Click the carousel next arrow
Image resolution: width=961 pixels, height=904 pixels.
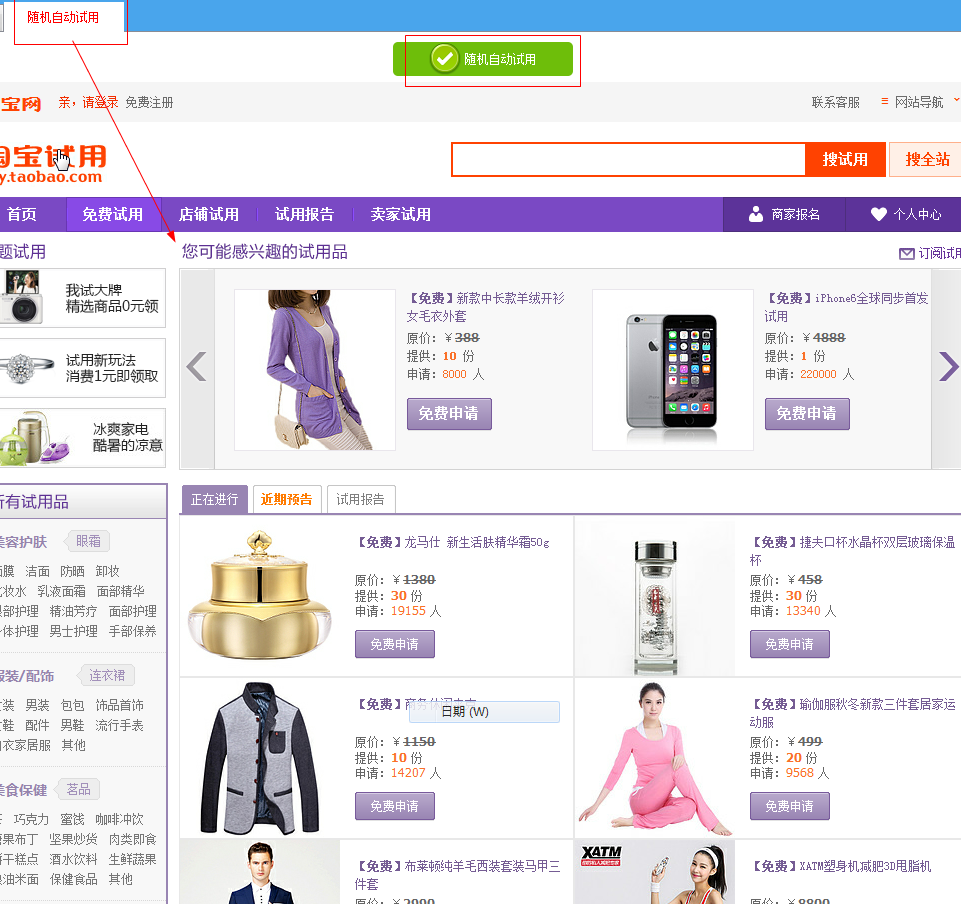tap(948, 367)
